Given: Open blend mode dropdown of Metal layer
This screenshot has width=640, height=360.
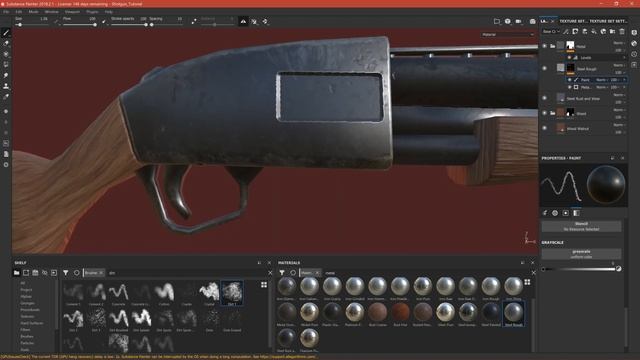Looking at the screenshot, I should click(619, 43).
